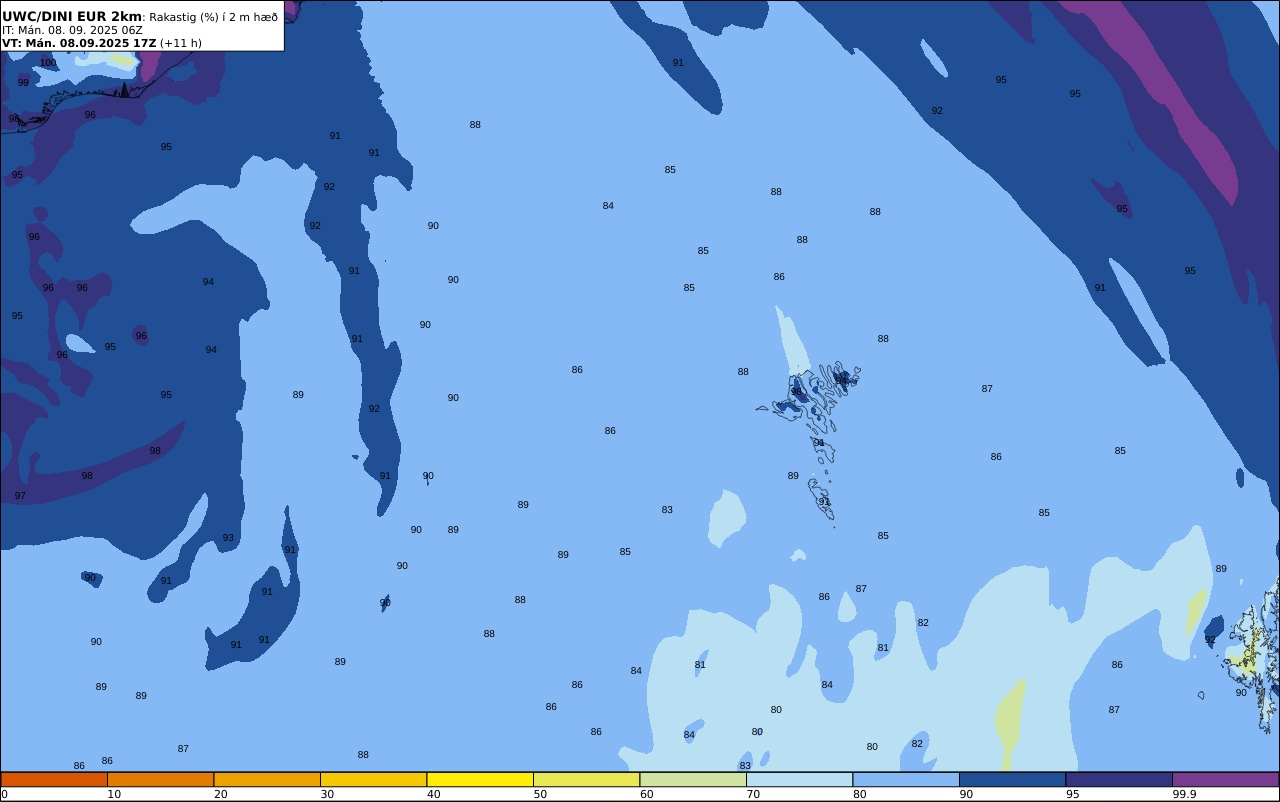Screen dimensions: 1280x802
Task: Click the purple legend swatch above 99.9
Action: point(1225,779)
